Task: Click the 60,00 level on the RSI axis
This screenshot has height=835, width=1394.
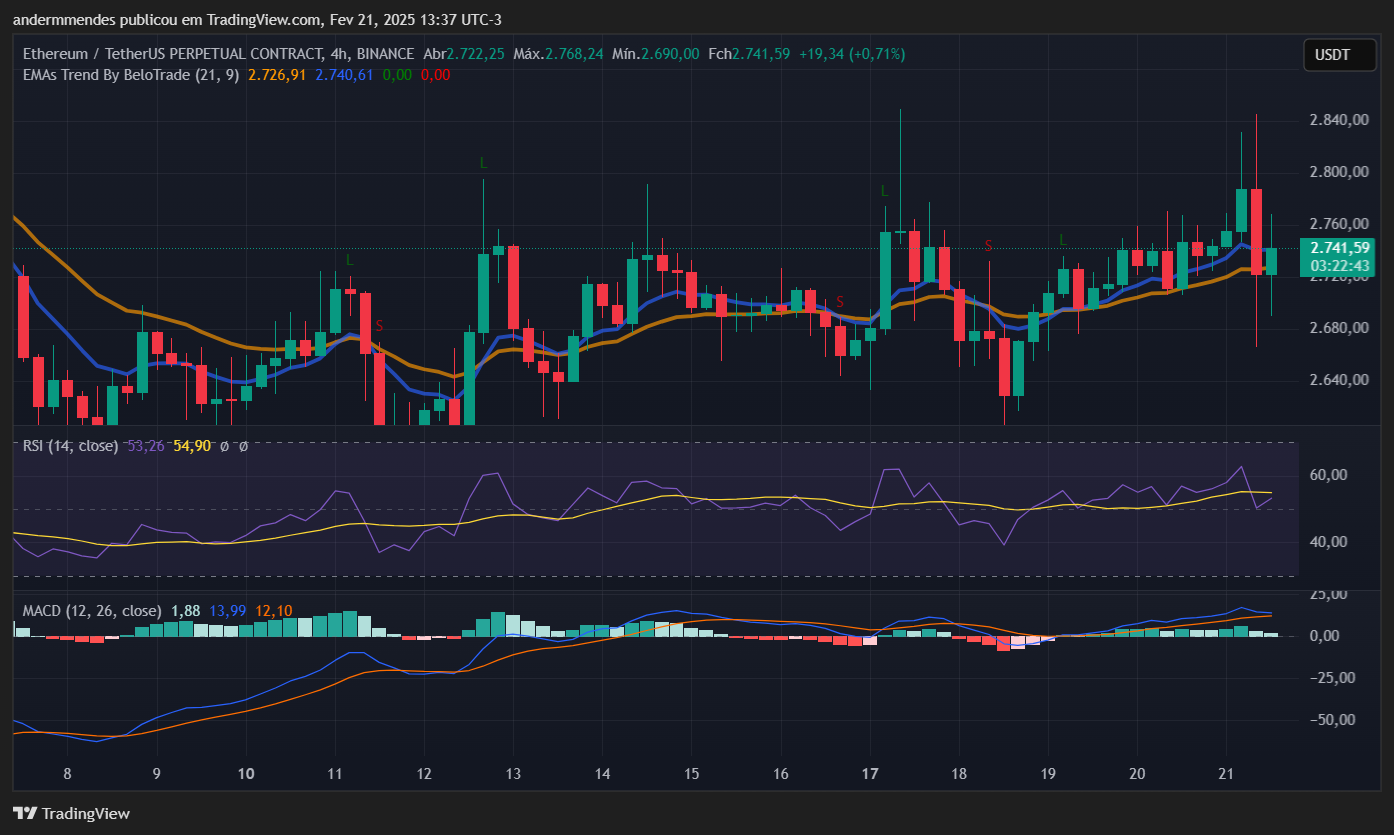Action: pyautogui.click(x=1328, y=474)
